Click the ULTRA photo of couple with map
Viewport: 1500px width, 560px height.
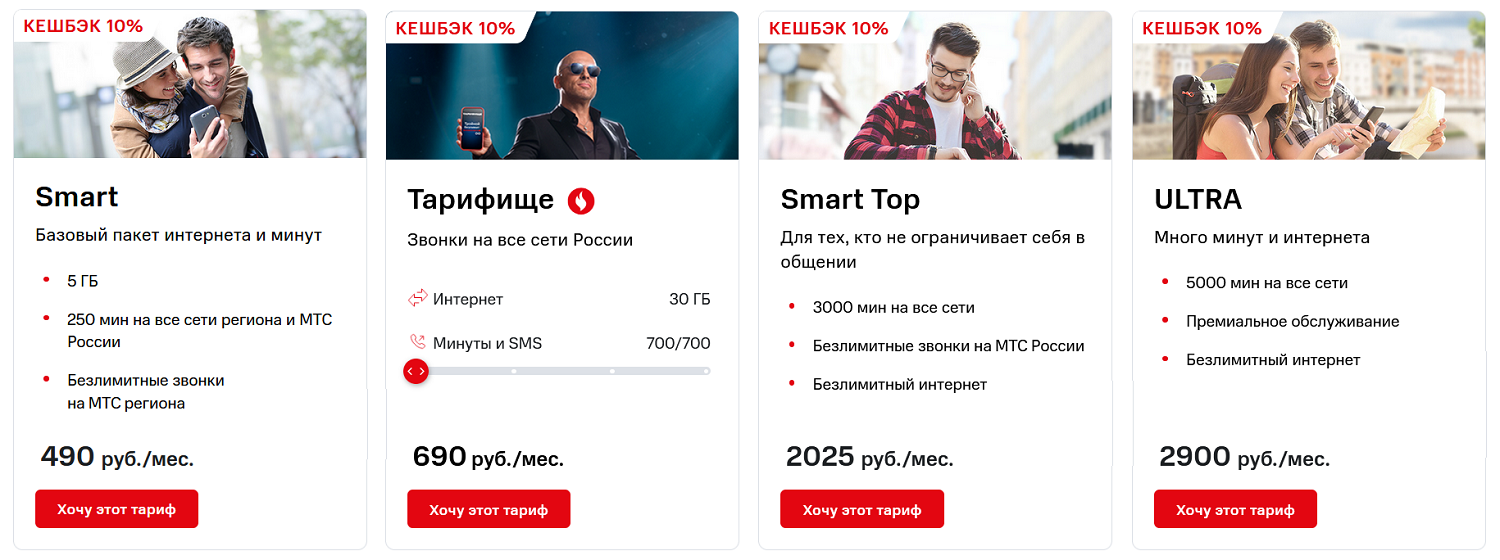tap(1320, 100)
